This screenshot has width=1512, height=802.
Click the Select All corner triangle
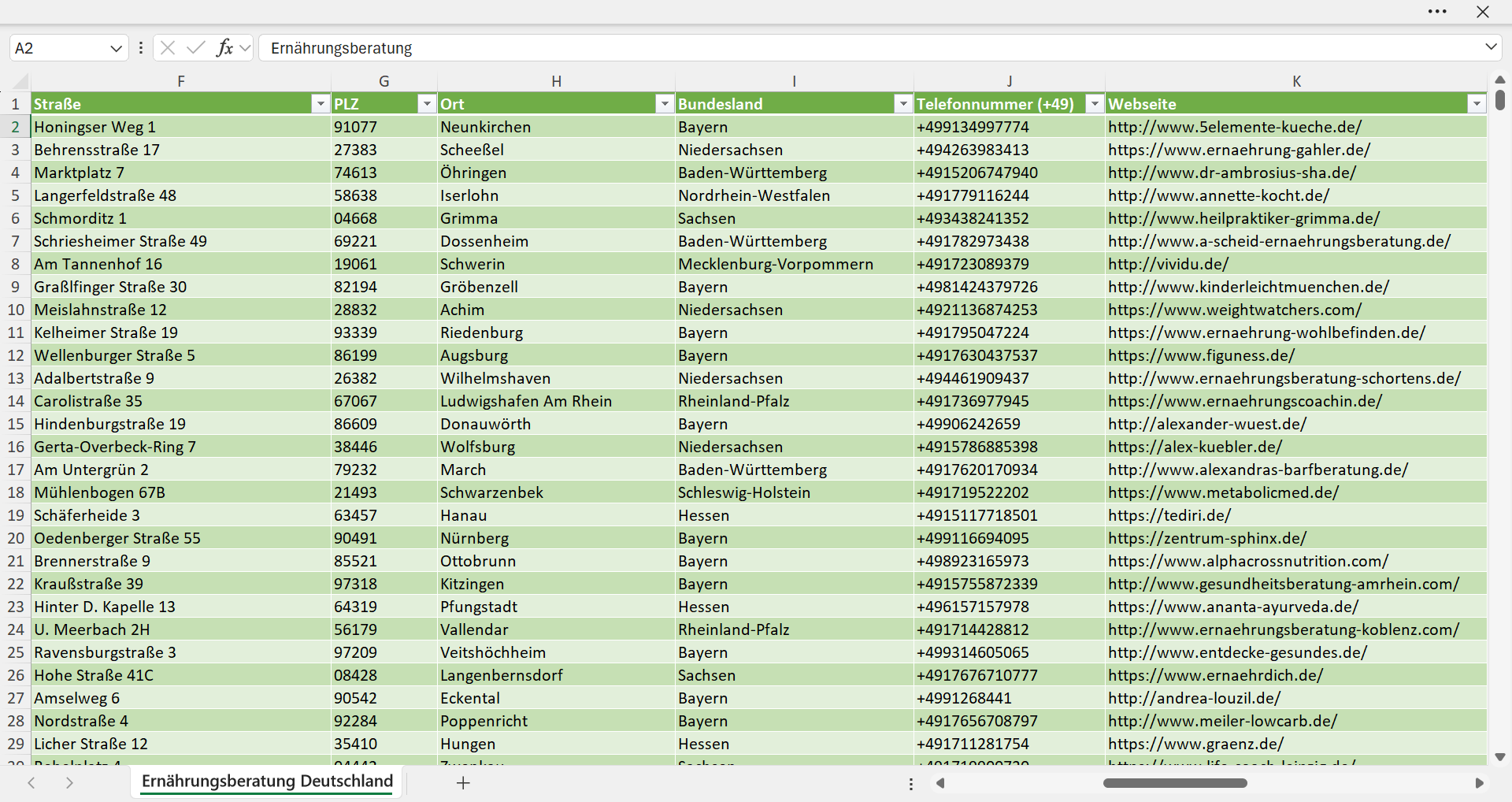point(20,81)
